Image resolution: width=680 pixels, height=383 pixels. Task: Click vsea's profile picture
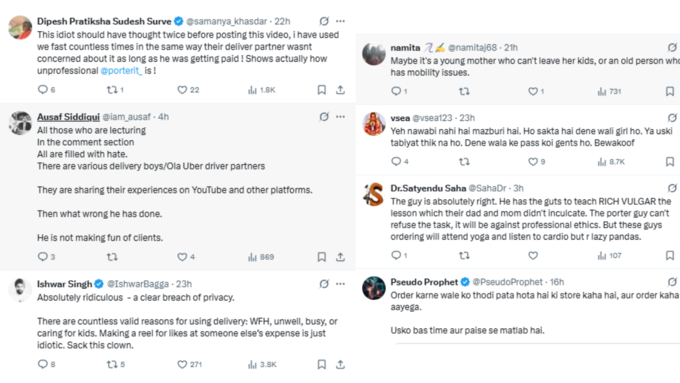click(x=373, y=124)
